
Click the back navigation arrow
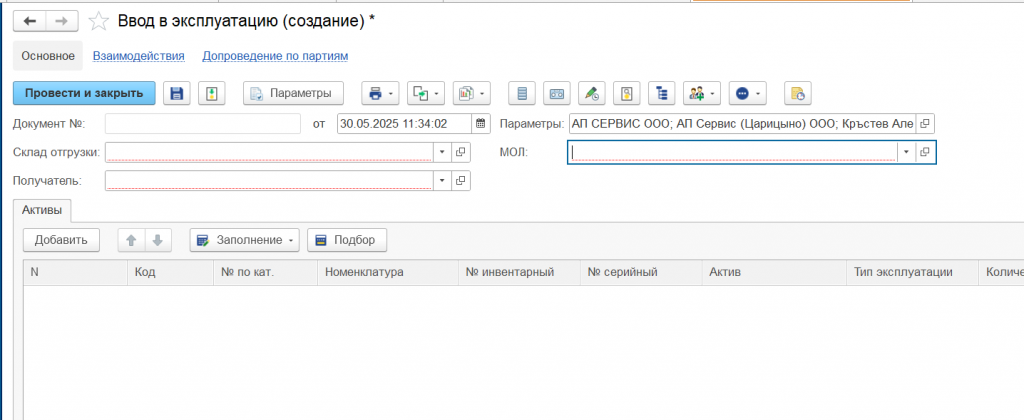(30, 20)
